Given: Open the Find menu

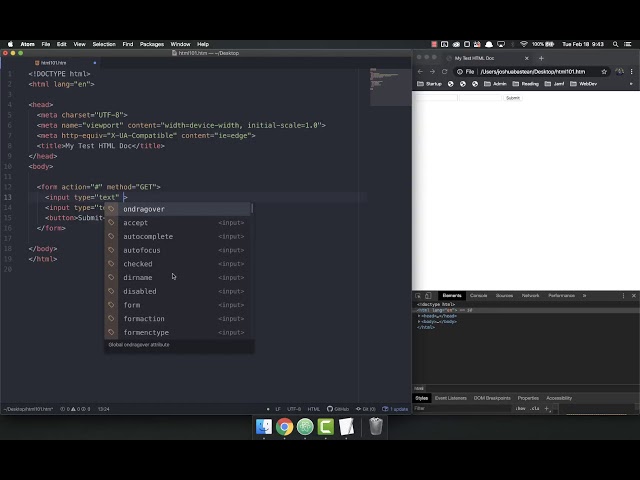Looking at the screenshot, I should coord(128,44).
